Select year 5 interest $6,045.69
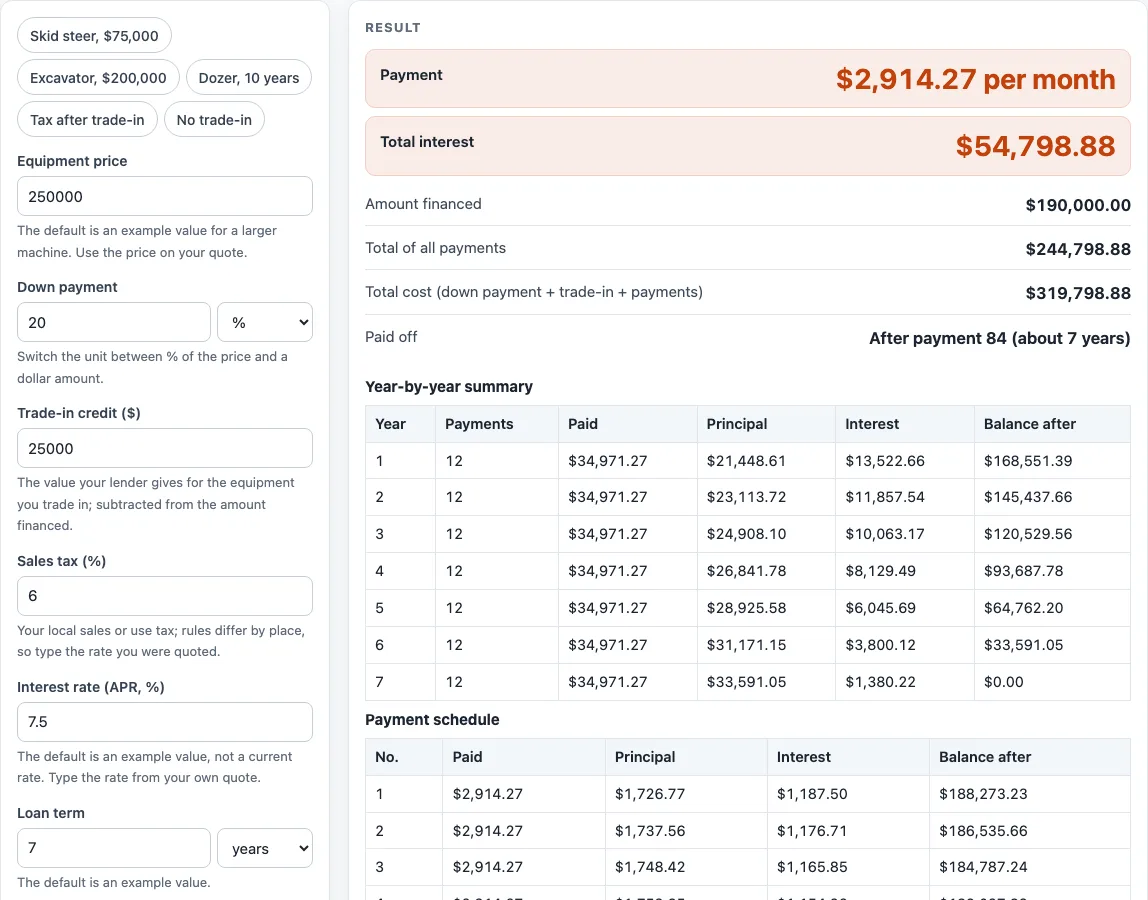This screenshot has width=1148, height=900. point(880,608)
